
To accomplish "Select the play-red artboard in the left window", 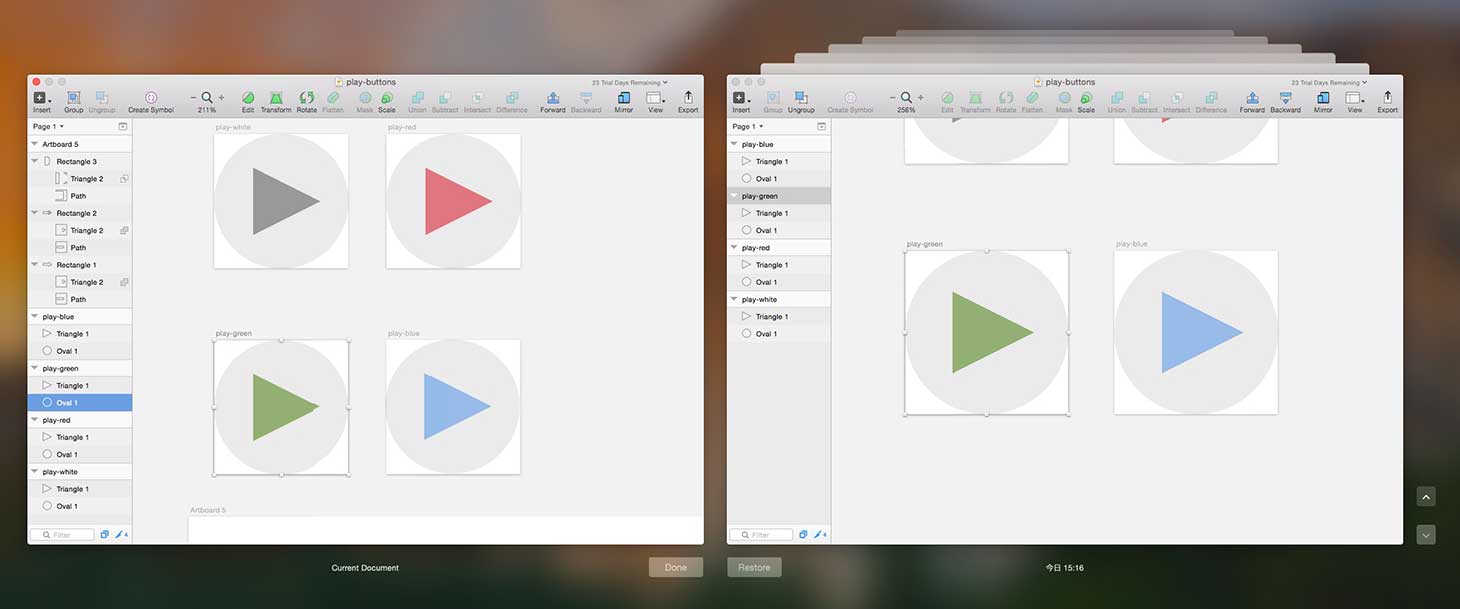I will click(453, 201).
